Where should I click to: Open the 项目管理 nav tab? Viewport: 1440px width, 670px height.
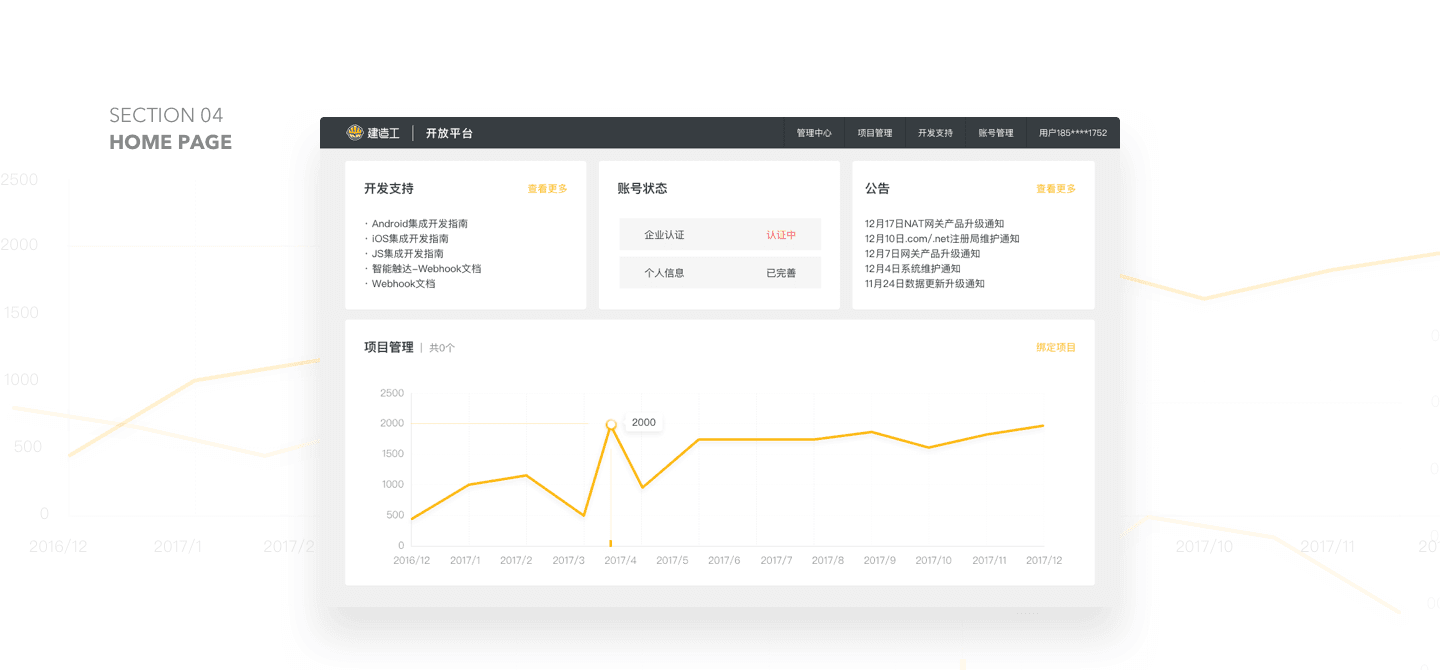click(875, 133)
